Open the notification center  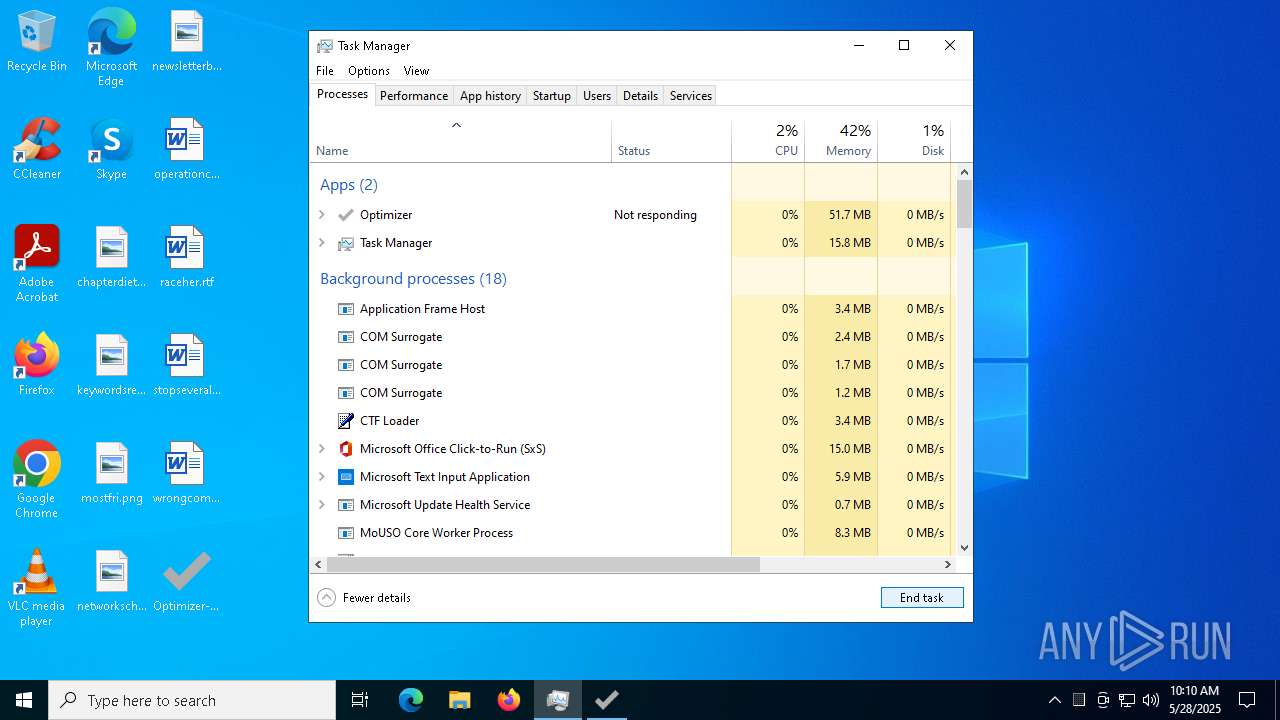point(1247,700)
